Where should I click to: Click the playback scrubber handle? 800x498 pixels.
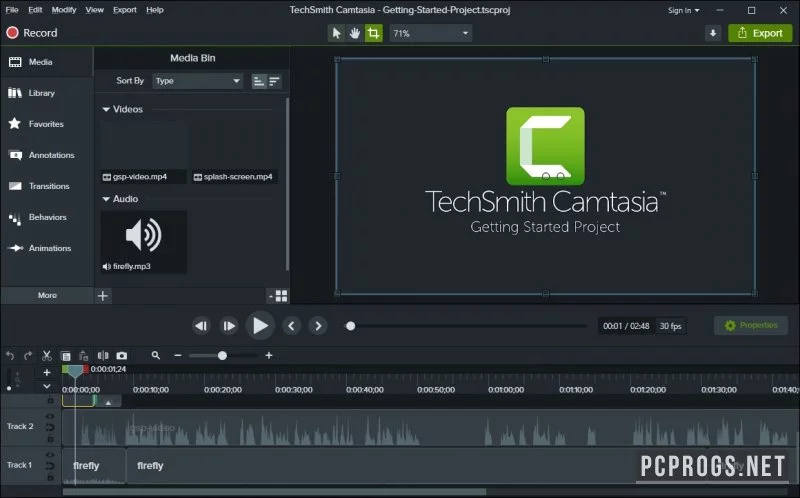point(351,326)
